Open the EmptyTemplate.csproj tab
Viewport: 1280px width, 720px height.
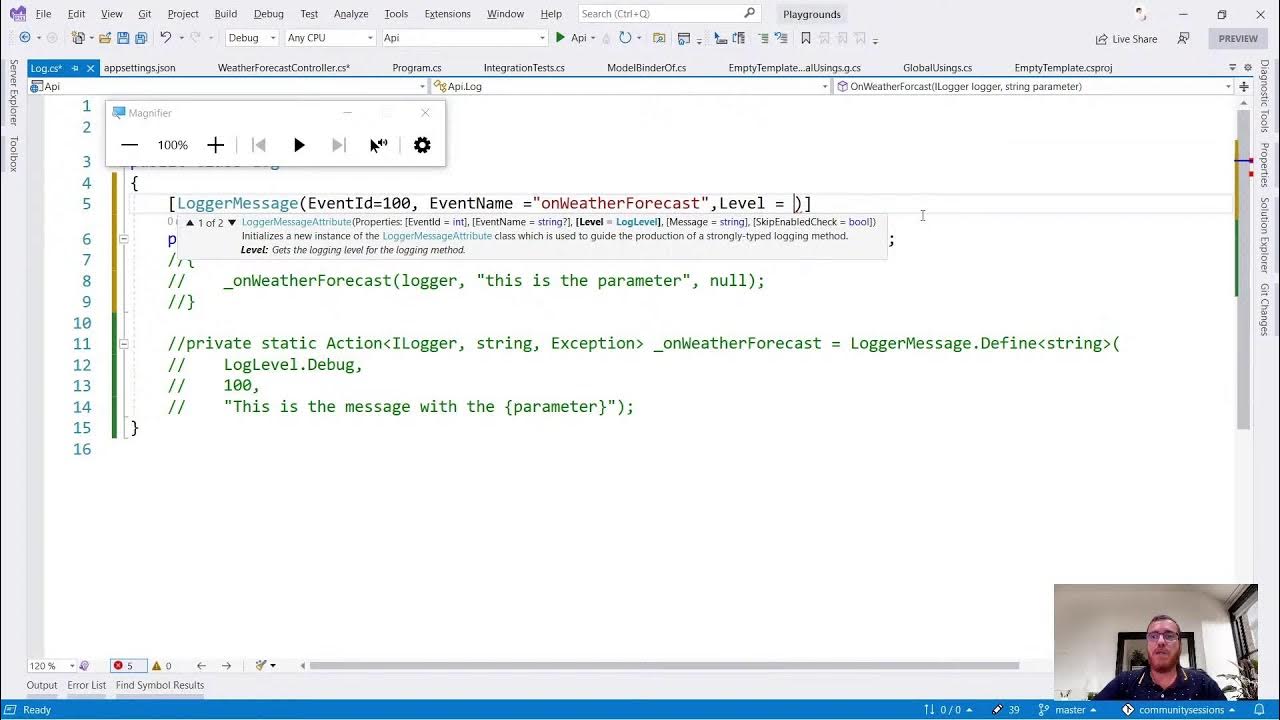tap(1063, 68)
